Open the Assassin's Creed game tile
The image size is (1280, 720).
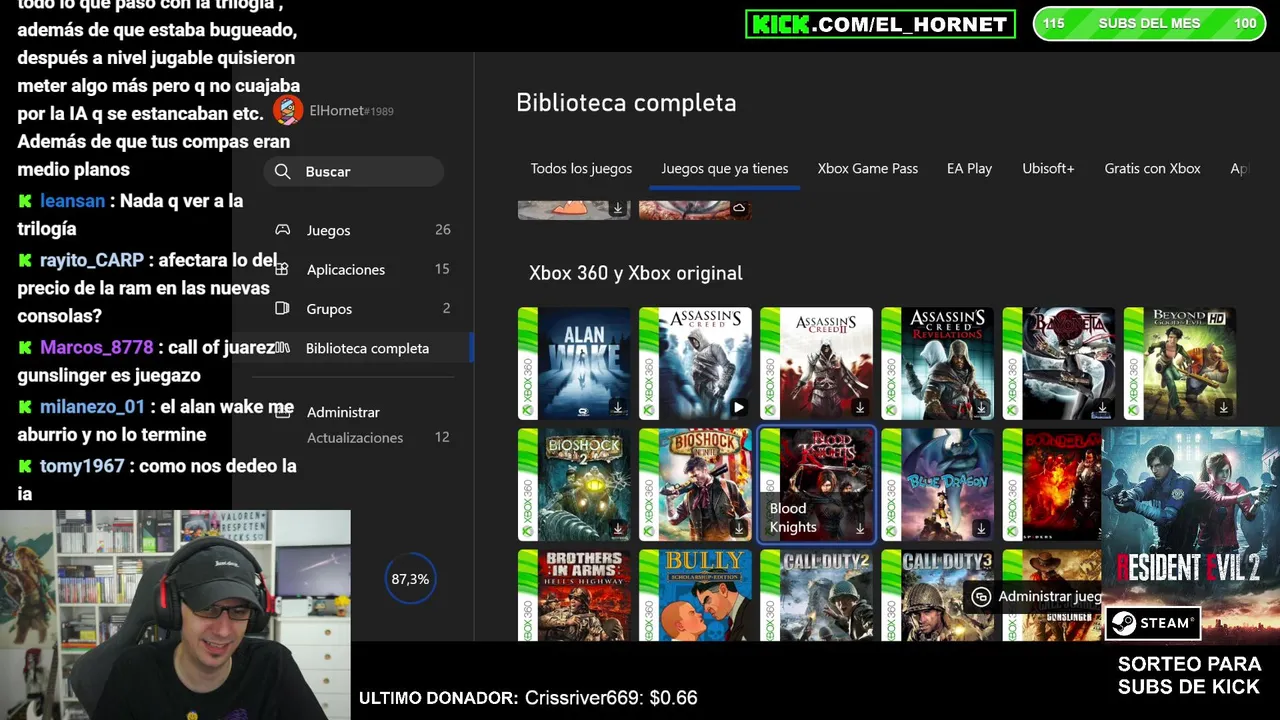[x=695, y=363]
